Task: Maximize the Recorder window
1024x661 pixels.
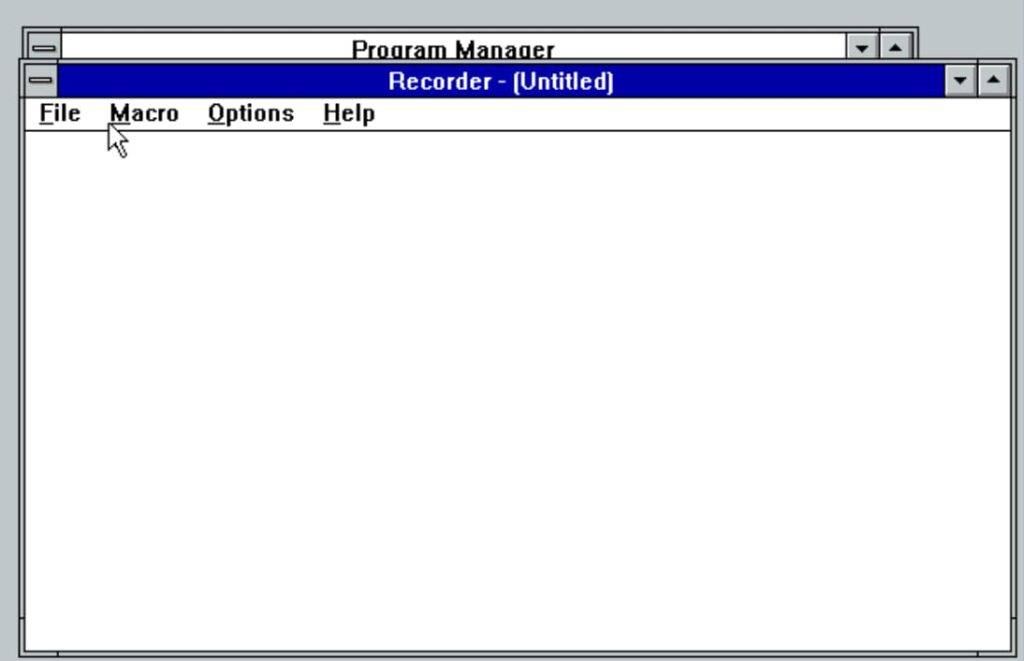Action: [993, 80]
